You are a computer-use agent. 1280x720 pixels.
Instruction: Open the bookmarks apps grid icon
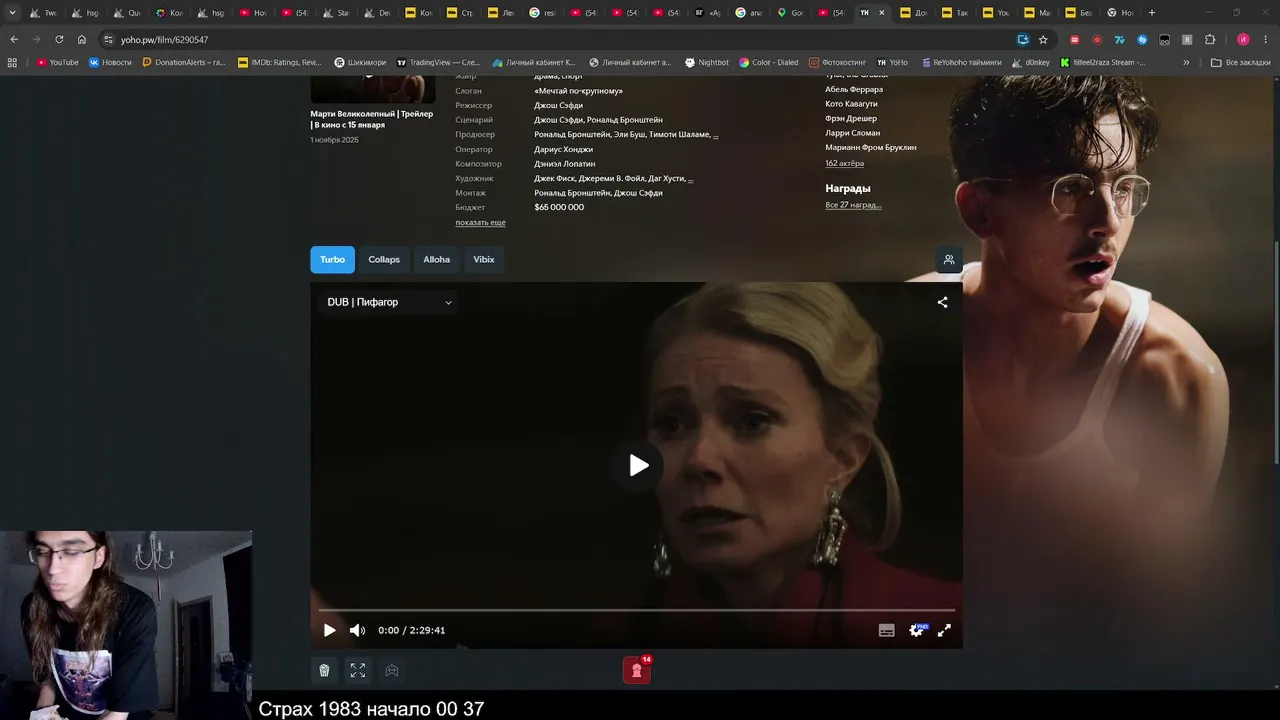click(x=12, y=62)
